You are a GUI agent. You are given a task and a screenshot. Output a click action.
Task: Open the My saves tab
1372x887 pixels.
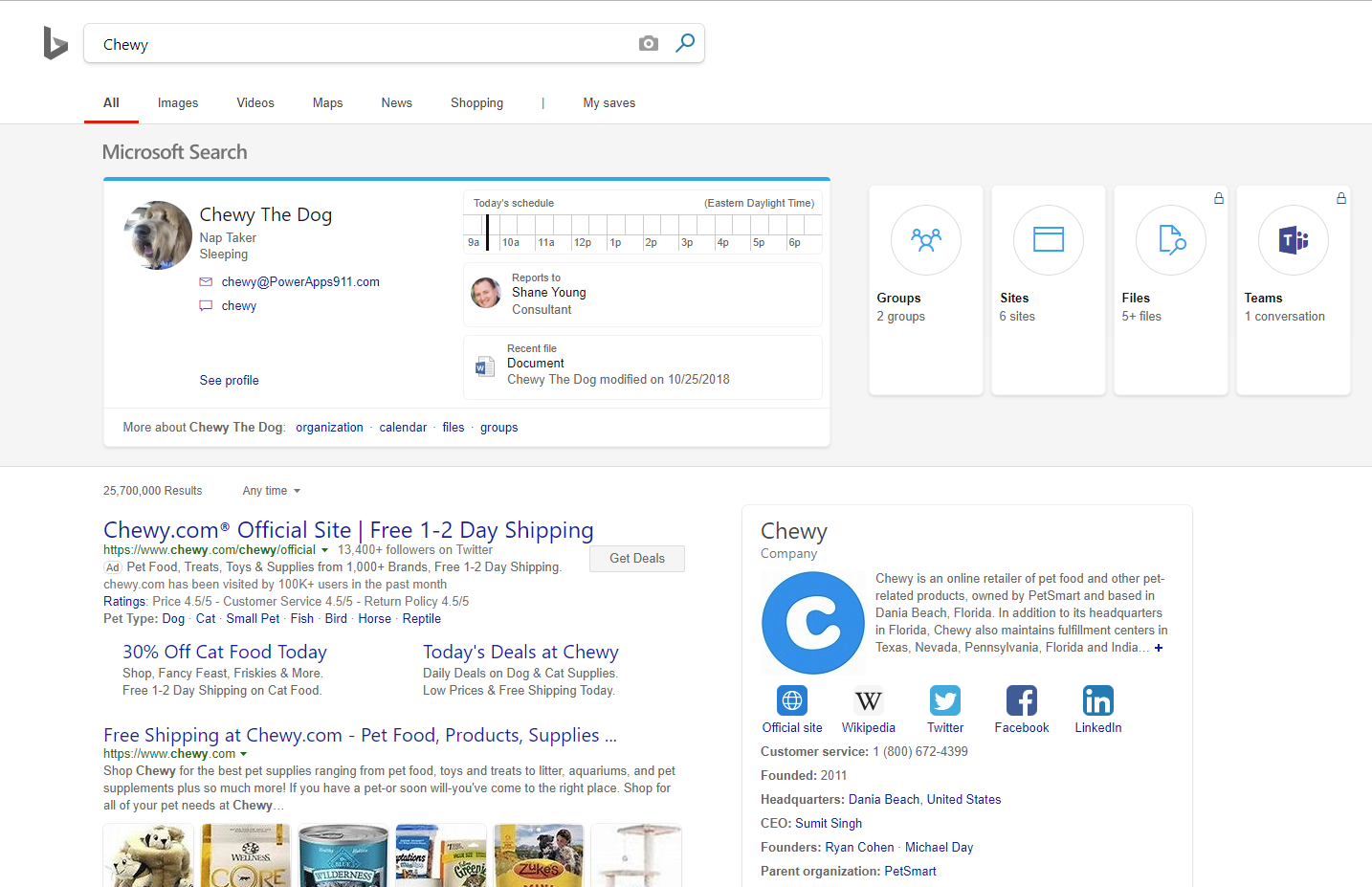click(x=609, y=102)
